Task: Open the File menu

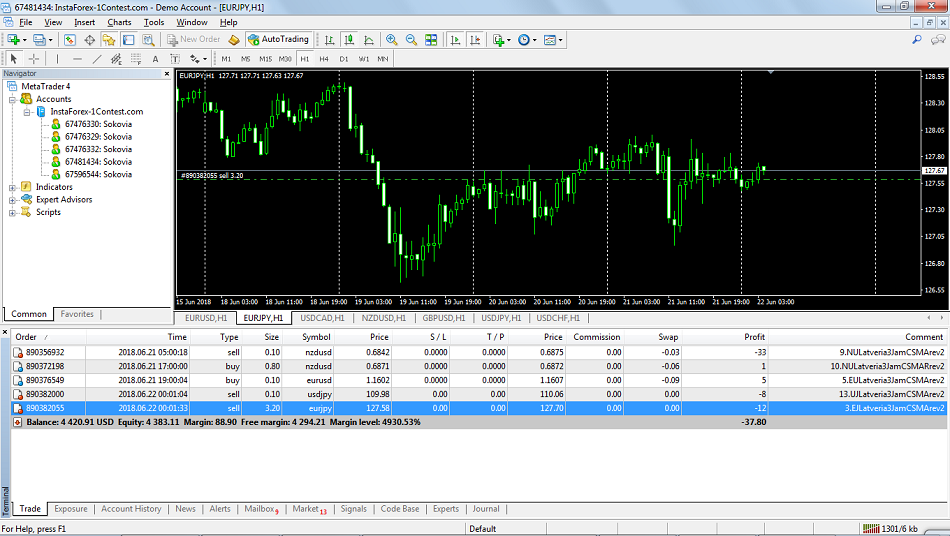Action: pos(25,22)
